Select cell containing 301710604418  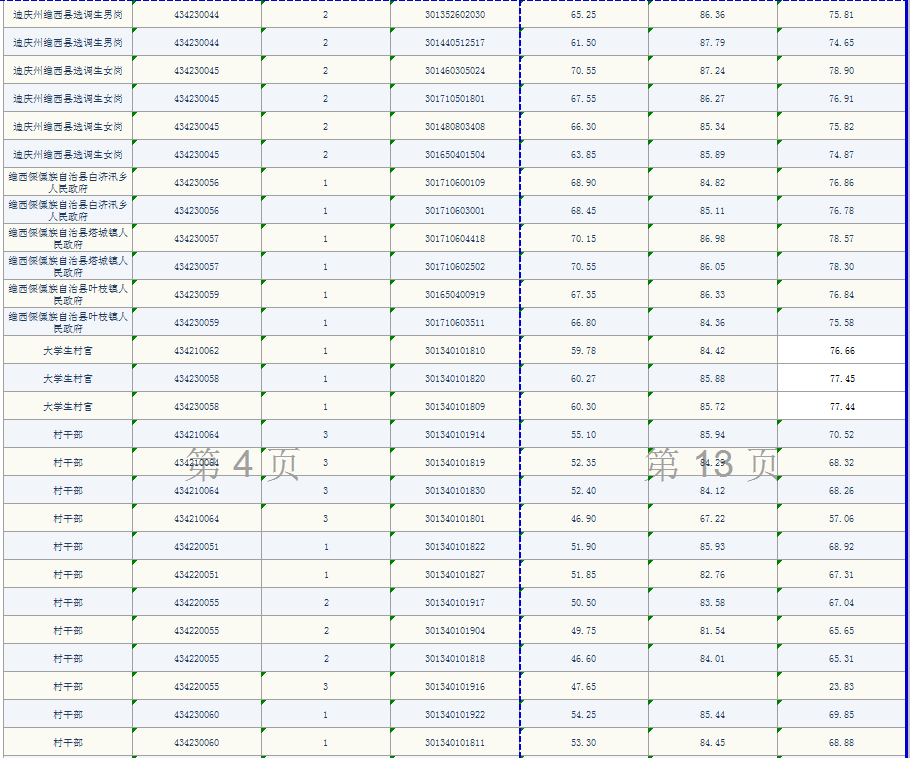point(455,239)
